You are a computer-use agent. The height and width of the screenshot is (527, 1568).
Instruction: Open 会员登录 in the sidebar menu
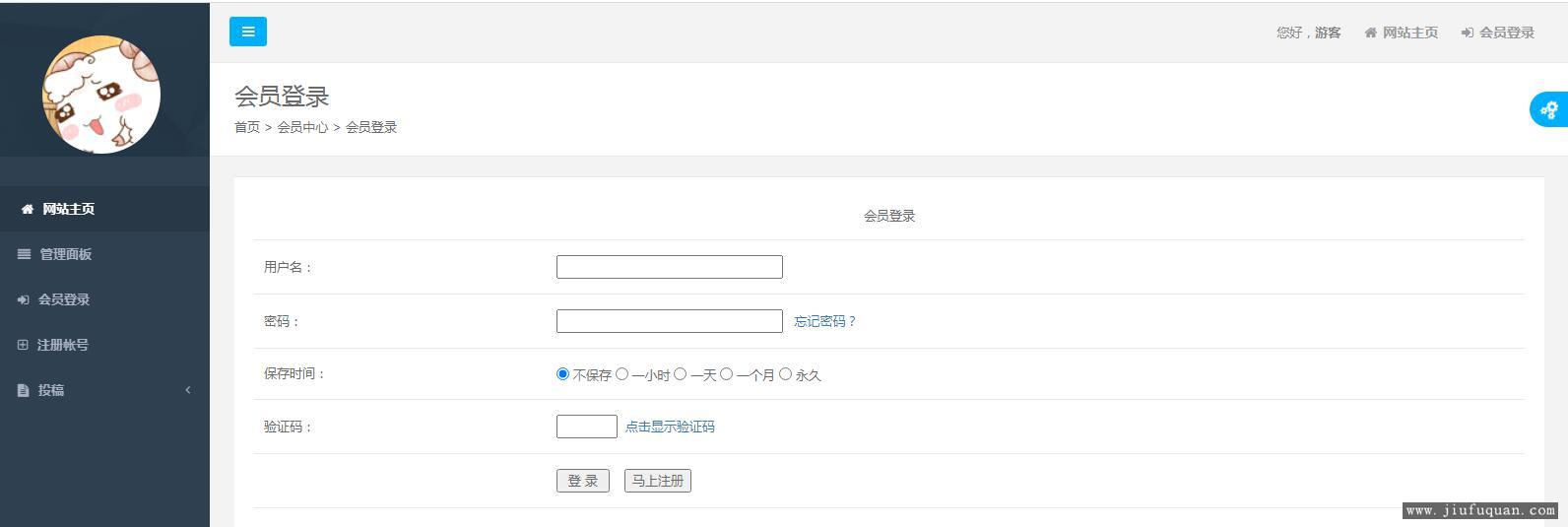(x=64, y=299)
